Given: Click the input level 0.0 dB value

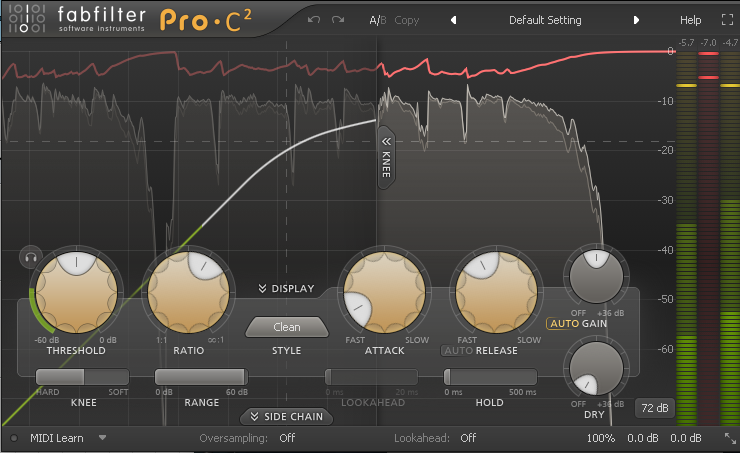Looking at the screenshot, I should (x=642, y=438).
